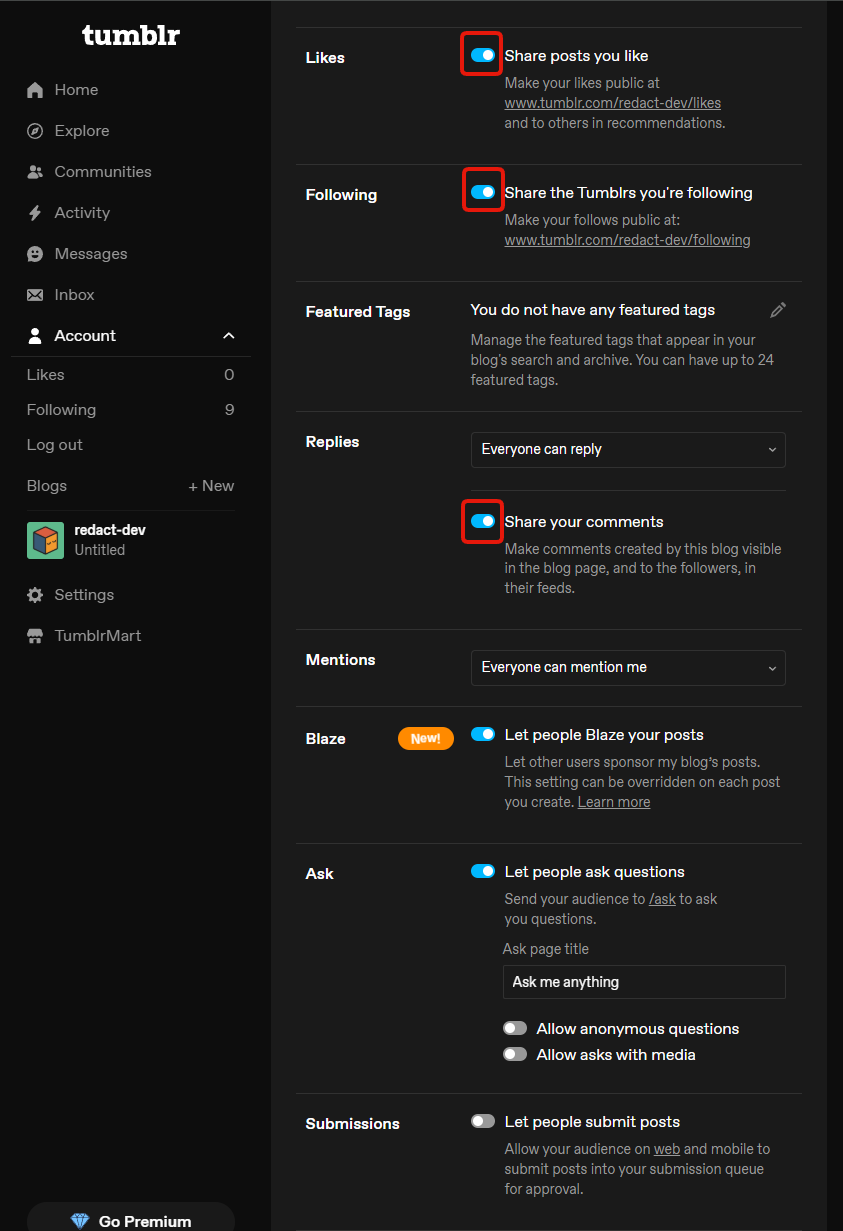The width and height of the screenshot is (843, 1231).
Task: Click the Settings gear icon
Action: pyautogui.click(x=35, y=595)
